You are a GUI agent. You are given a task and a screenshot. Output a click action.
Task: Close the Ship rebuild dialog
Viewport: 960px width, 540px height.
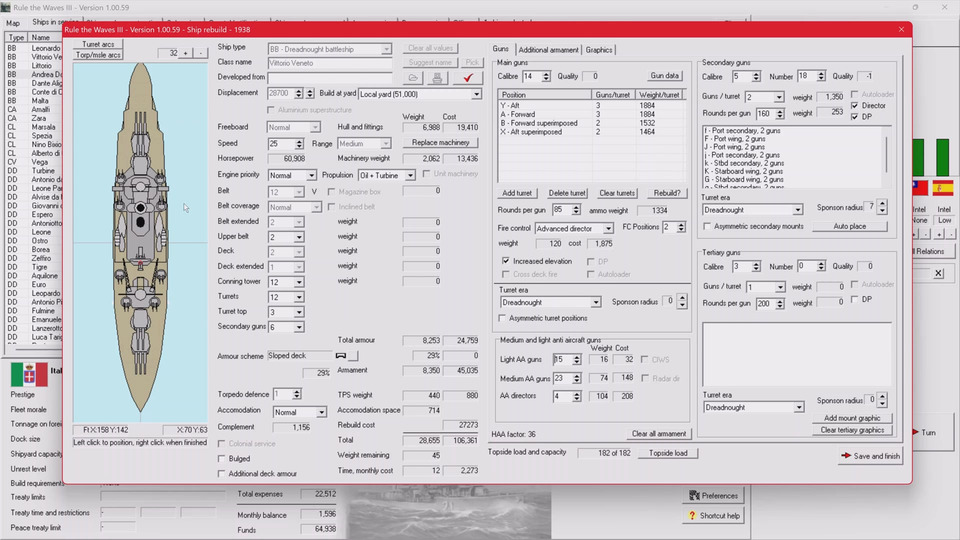[x=901, y=29]
